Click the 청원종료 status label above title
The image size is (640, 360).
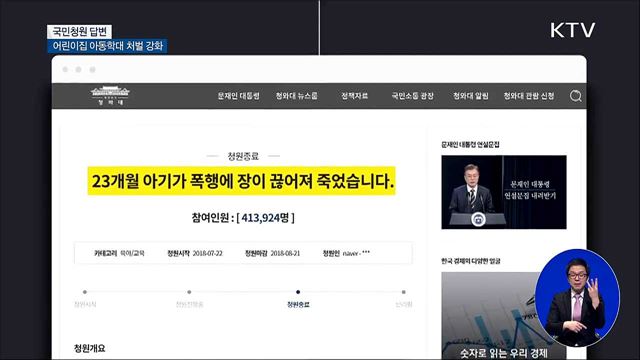[x=243, y=156]
